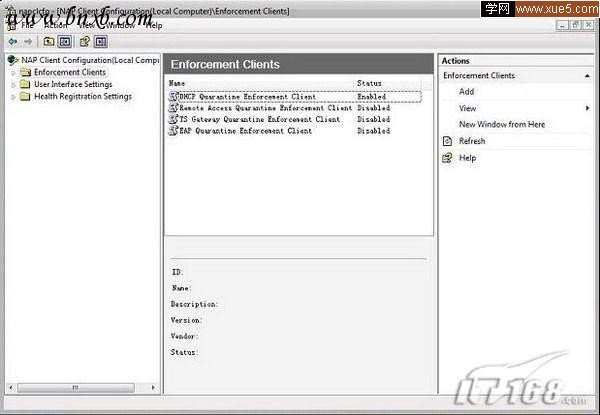600x415 pixels.
Task: Click Add in the Actions pane
Action: 466,92
